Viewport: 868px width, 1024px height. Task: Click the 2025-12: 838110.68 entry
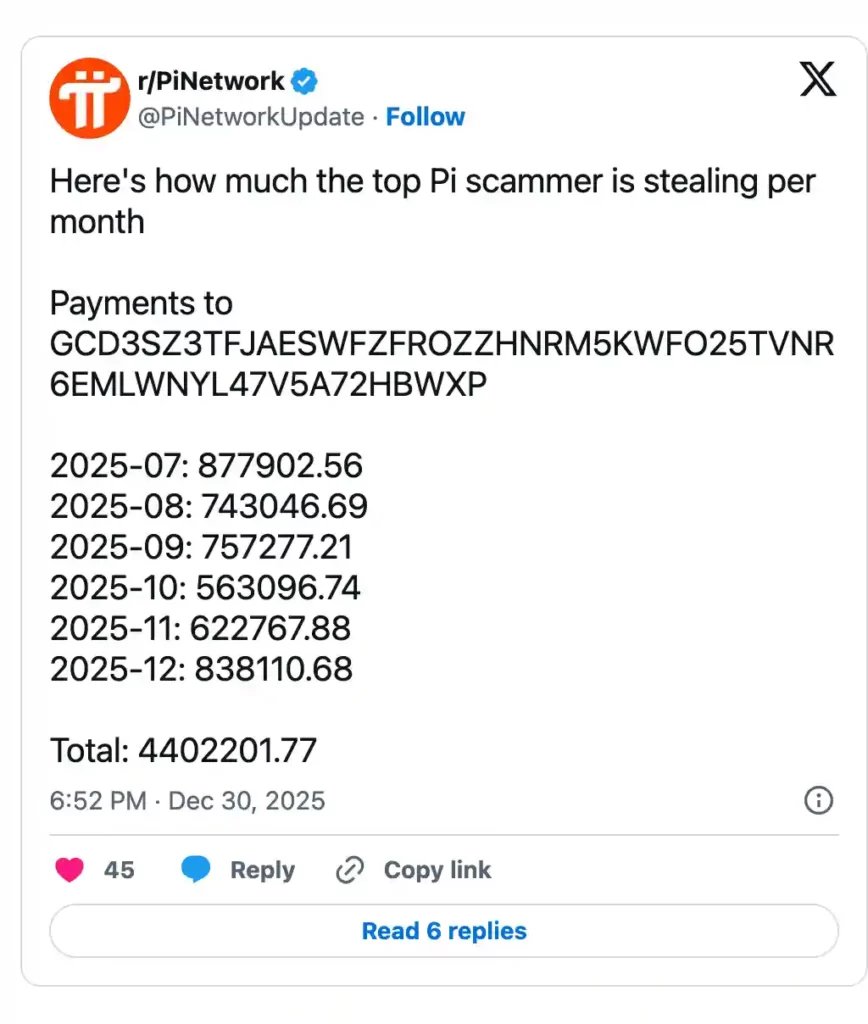tap(201, 669)
